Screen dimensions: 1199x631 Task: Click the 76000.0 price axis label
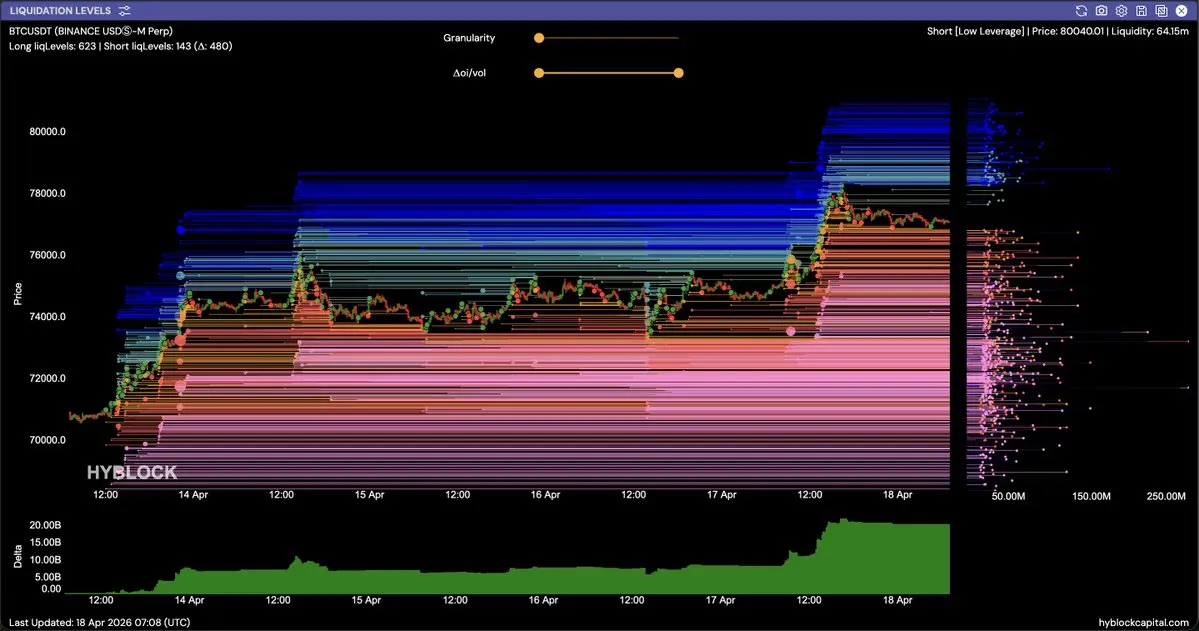47,255
